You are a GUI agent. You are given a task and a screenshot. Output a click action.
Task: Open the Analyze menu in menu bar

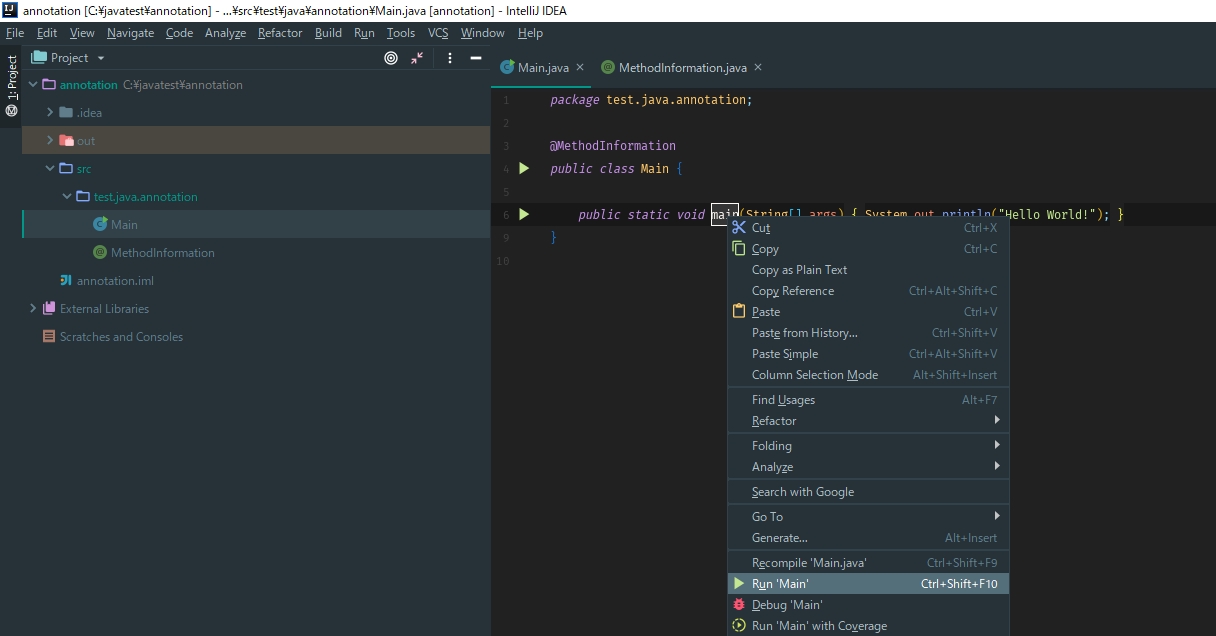click(225, 33)
